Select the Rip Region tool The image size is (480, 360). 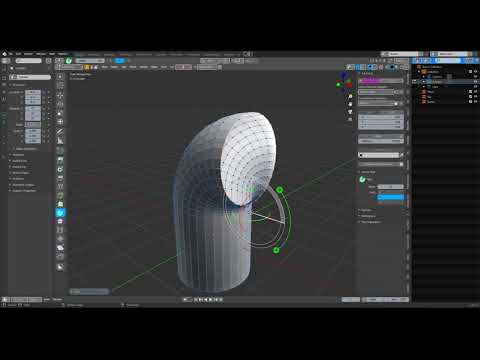60,256
